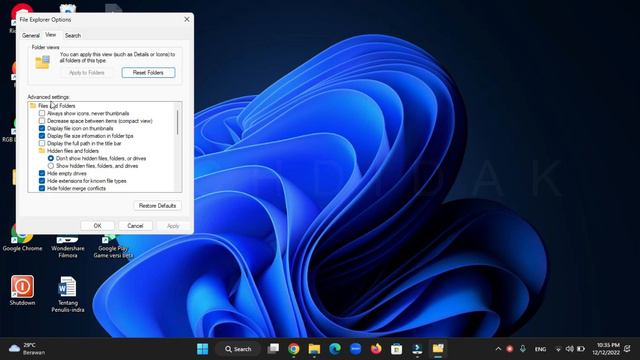Open the computer-monitor taskbar app left of the active Explorer icon
Image resolution: width=640 pixels, height=360 pixels.
point(417,349)
